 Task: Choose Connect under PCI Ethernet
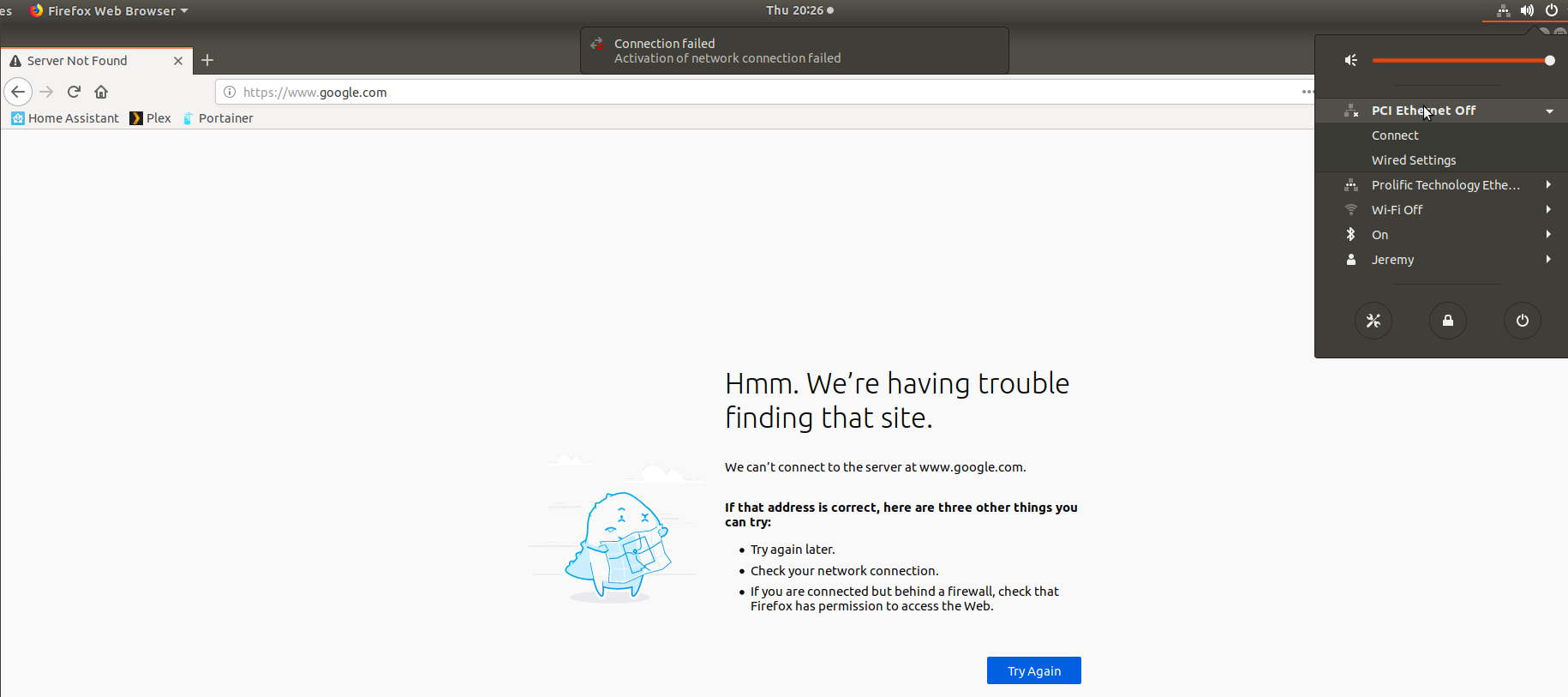coord(1395,135)
